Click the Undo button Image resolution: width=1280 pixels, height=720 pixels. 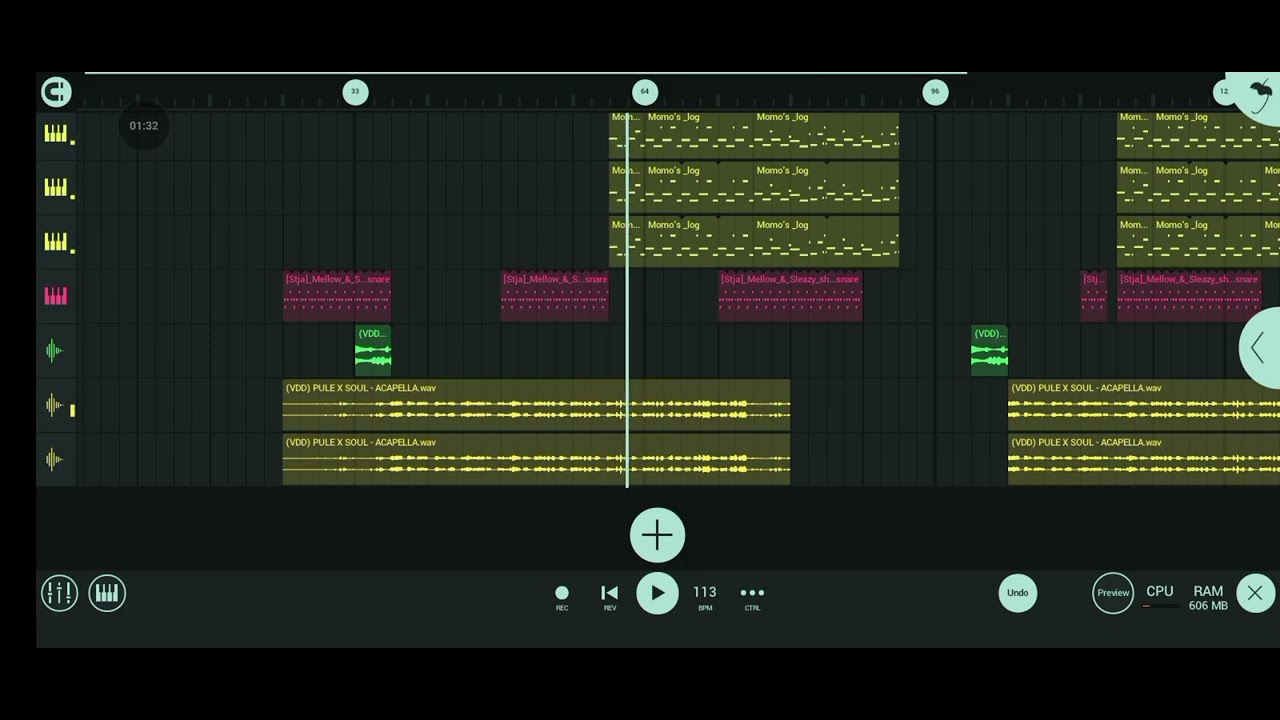[1017, 593]
